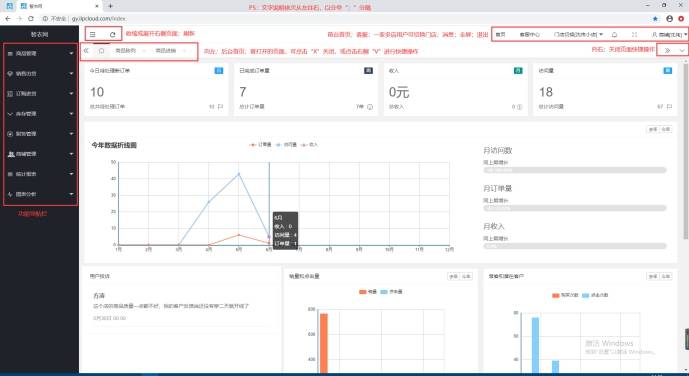This screenshot has height=376, width=689.
Task: Open the home icon tab in the tab bar
Action: (x=102, y=51)
